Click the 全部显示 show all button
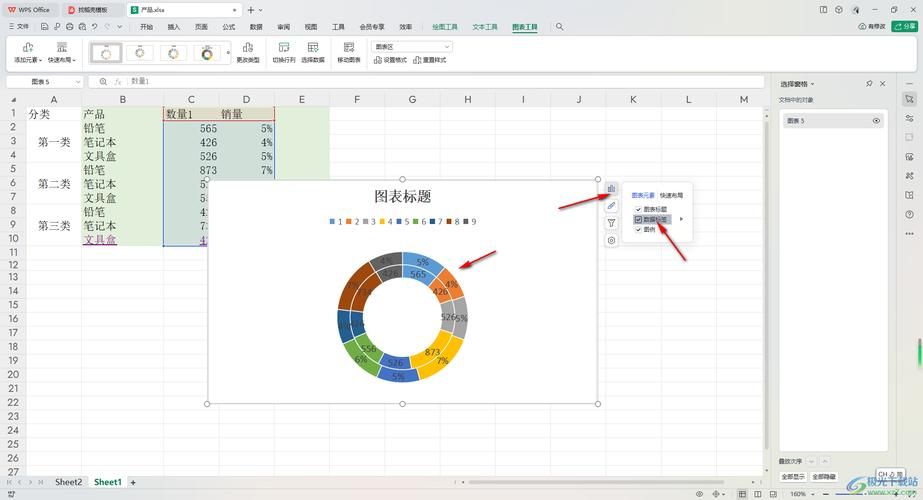The image size is (923, 500). 793,476
